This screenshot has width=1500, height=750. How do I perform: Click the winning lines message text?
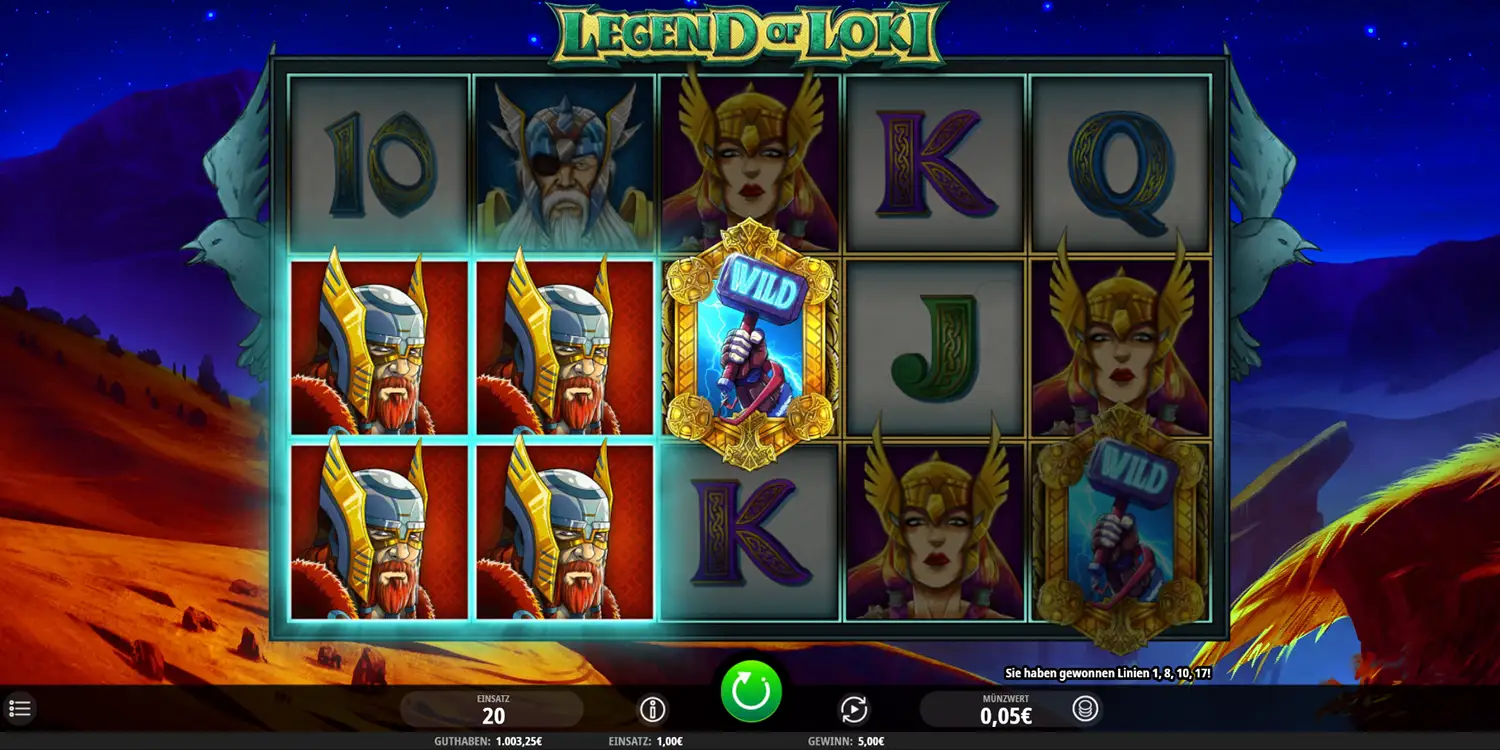click(x=1108, y=673)
